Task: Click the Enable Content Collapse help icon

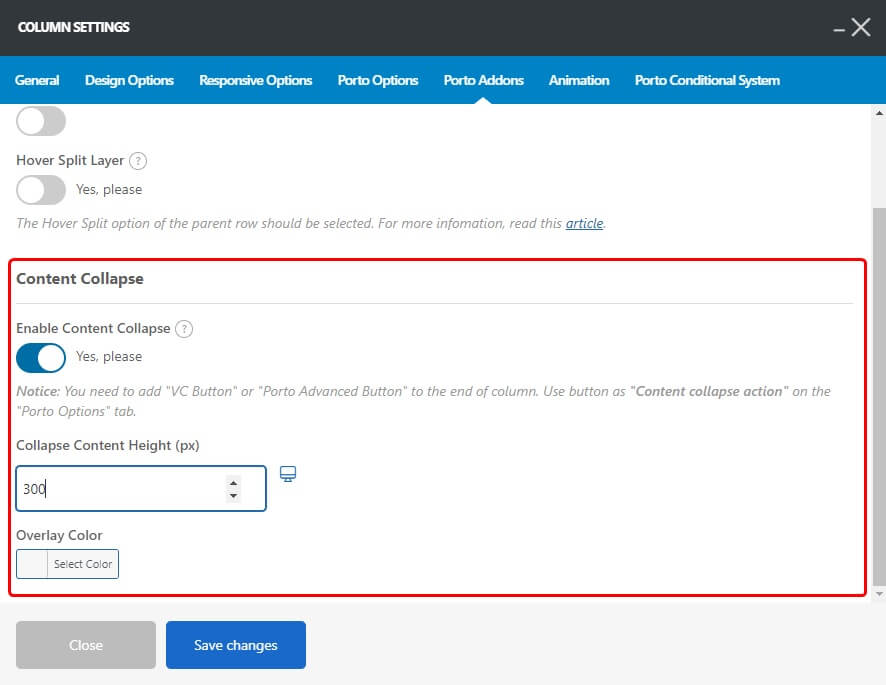Action: coord(184,328)
